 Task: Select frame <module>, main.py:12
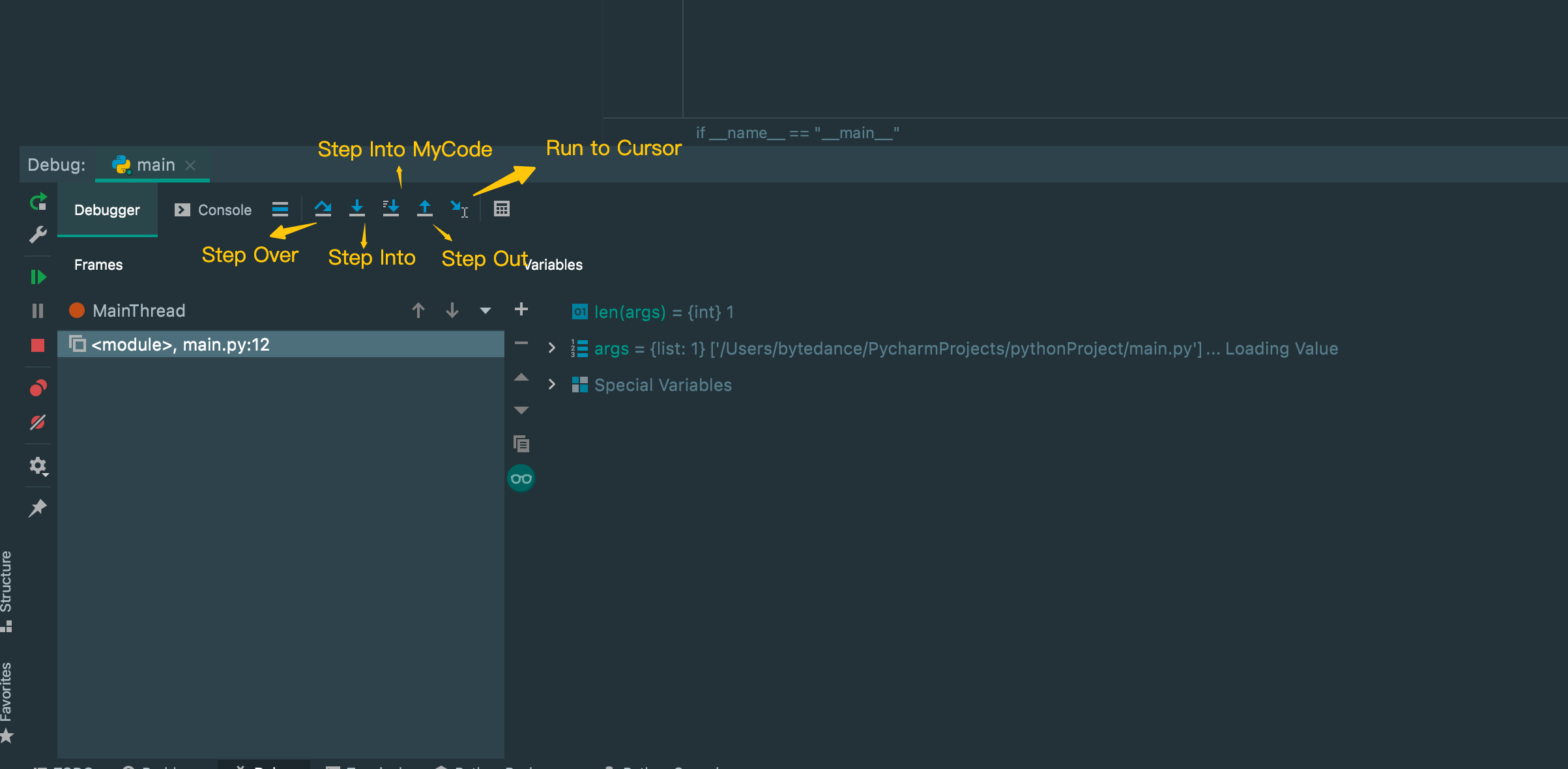pos(281,344)
